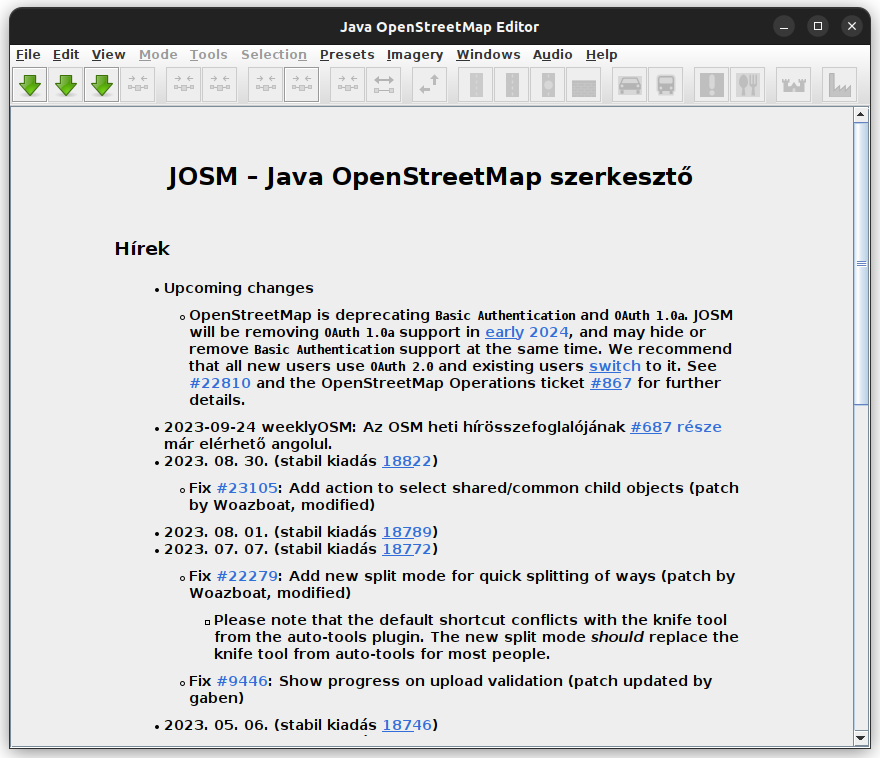
Task: Open stable release link 18822
Action: click(407, 461)
